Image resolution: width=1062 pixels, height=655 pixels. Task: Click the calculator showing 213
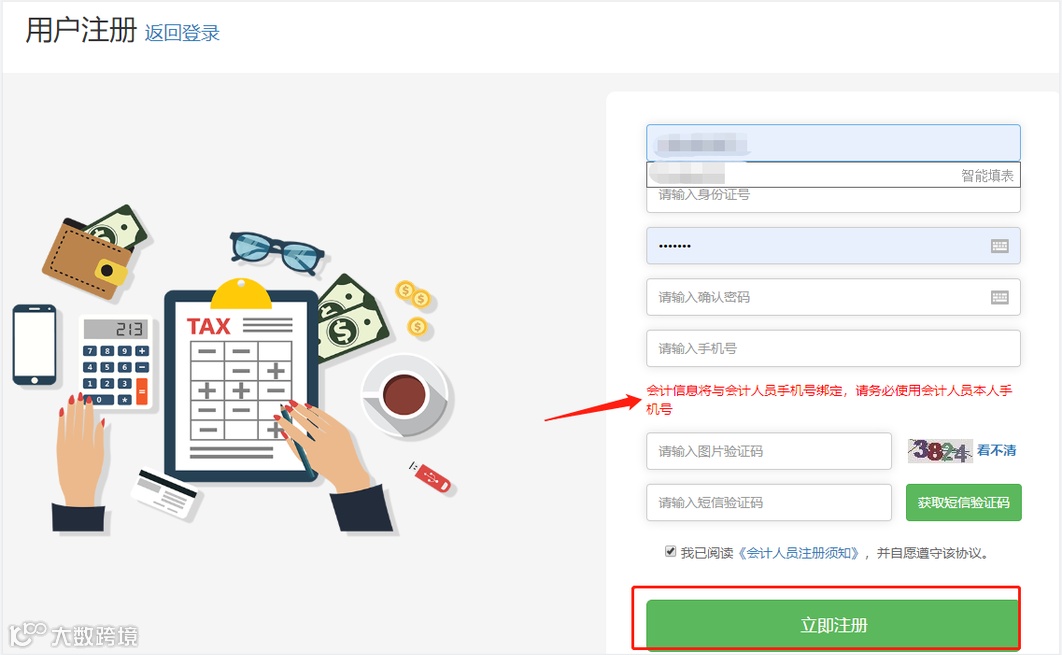point(115,362)
